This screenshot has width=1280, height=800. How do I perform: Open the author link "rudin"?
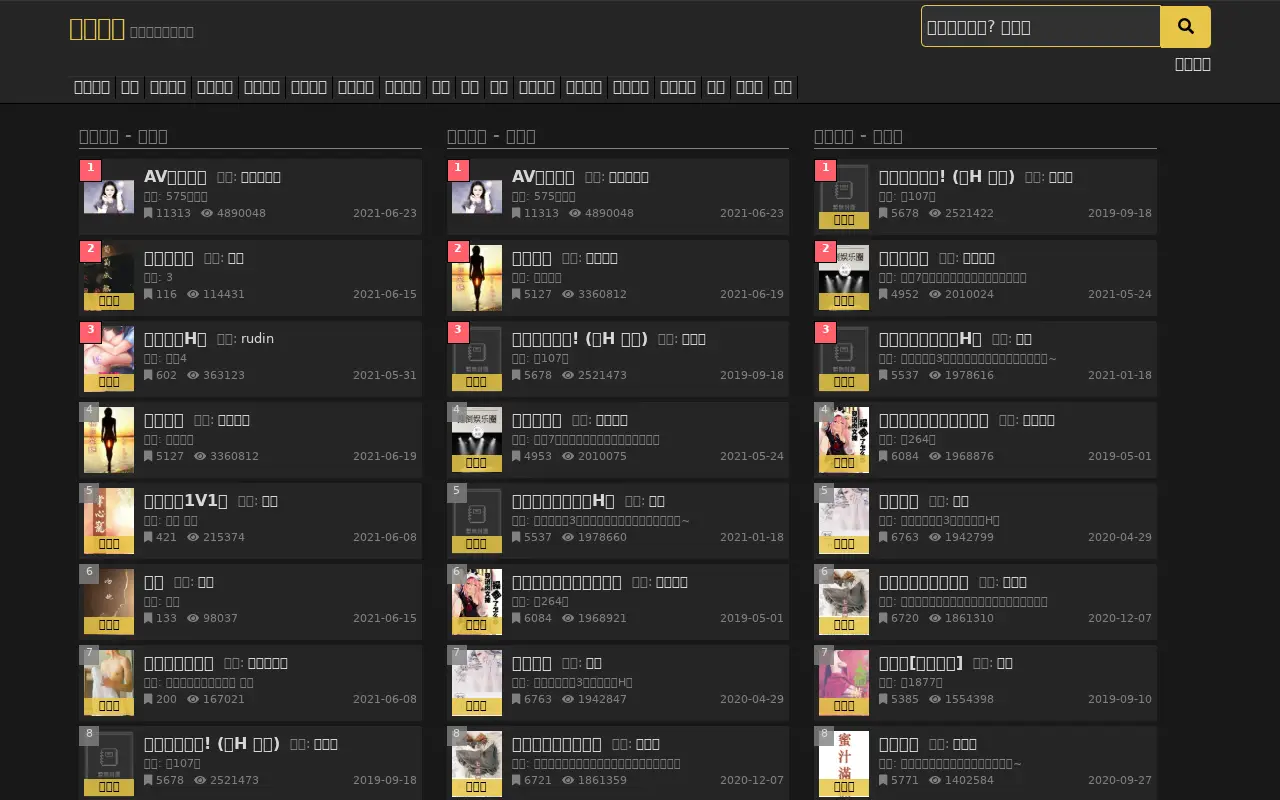(257, 339)
